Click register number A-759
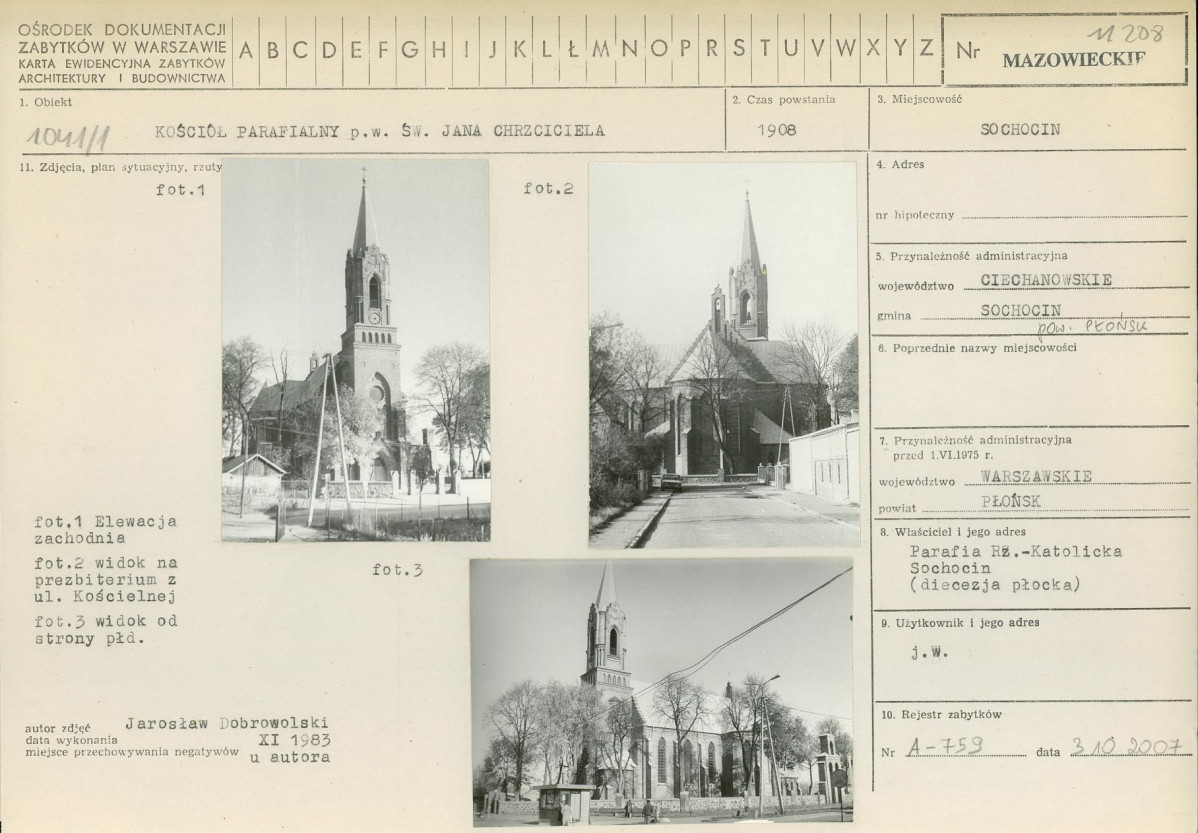This screenshot has height=833, width=1198. click(944, 746)
